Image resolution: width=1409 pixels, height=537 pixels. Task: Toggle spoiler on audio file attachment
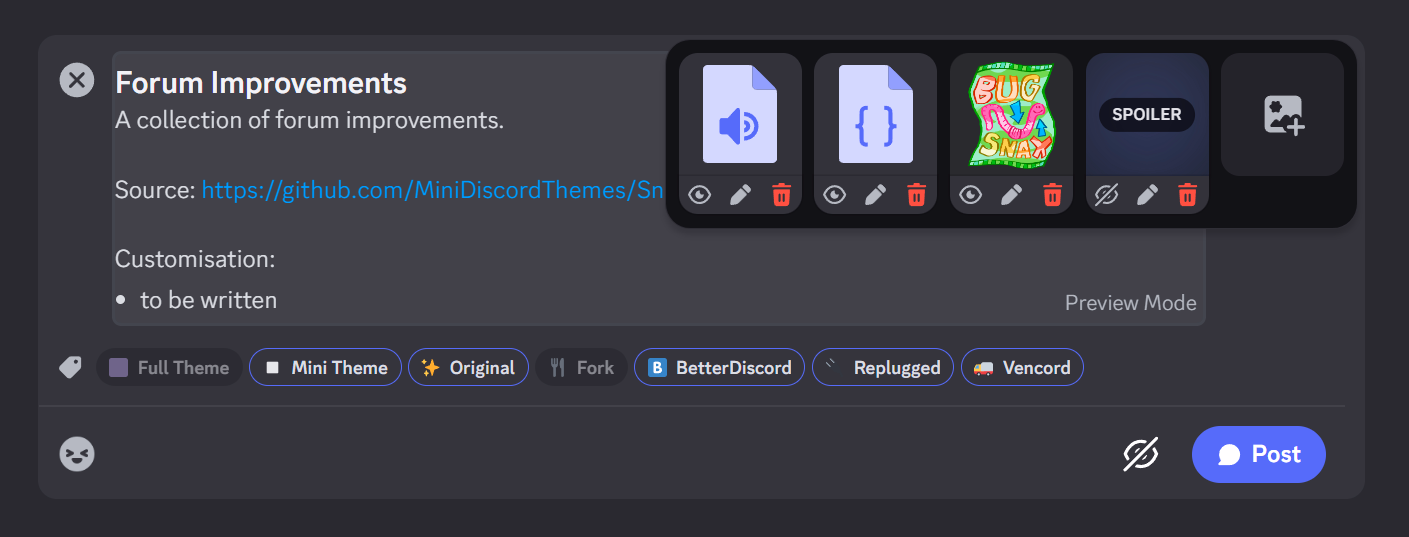(700, 195)
